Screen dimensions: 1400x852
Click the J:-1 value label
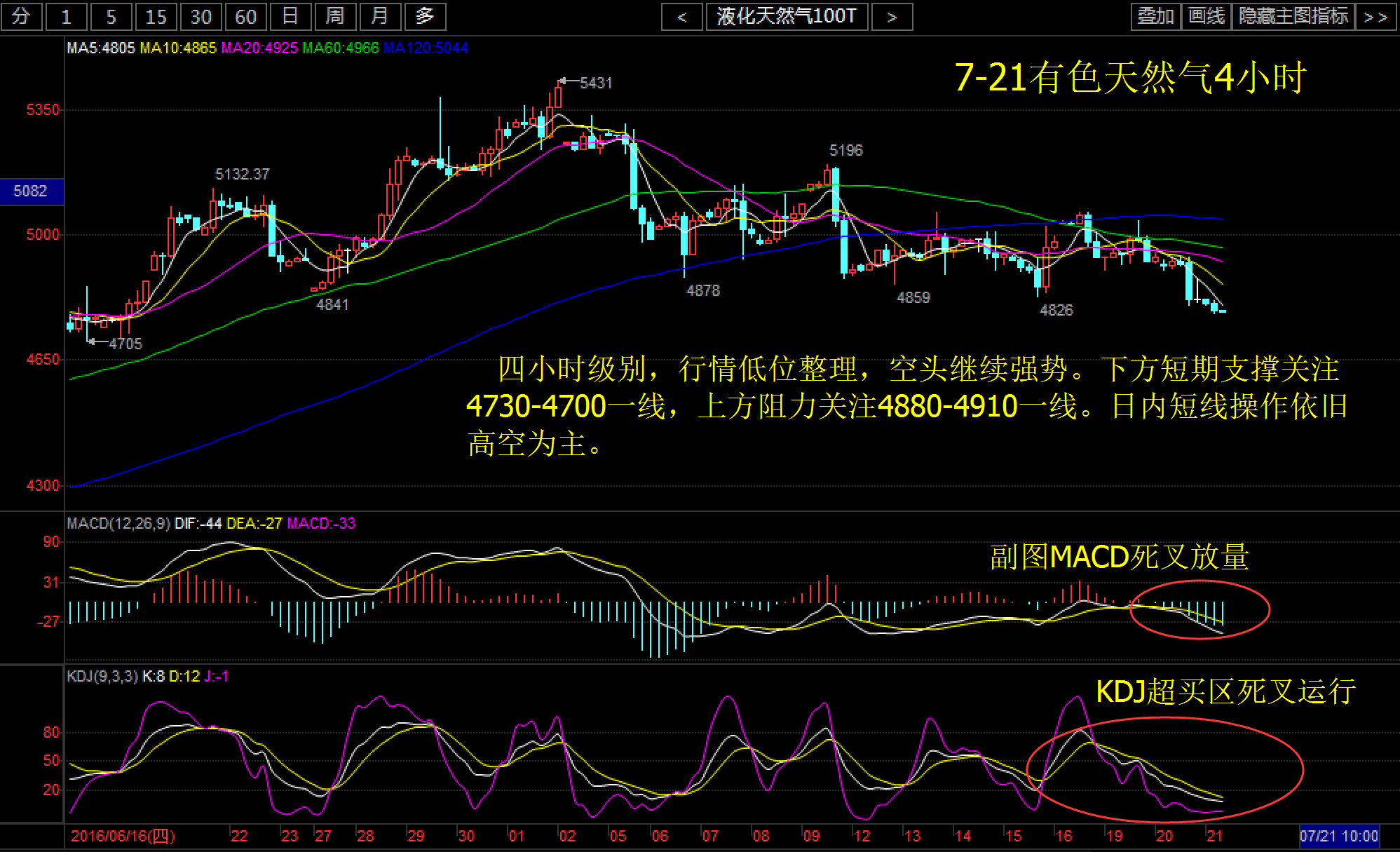[x=217, y=677]
